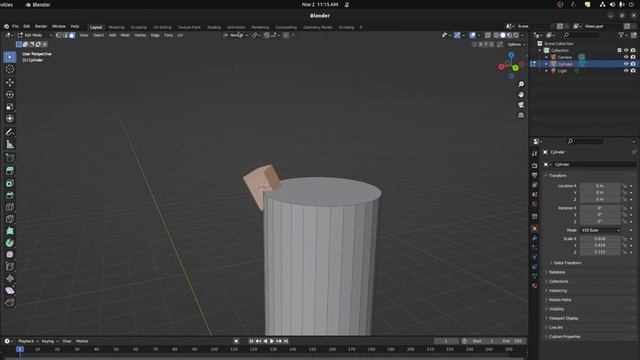Viewport: 640px width, 360px height.
Task: Expand the Camera item in the outliner
Action: 547,57
